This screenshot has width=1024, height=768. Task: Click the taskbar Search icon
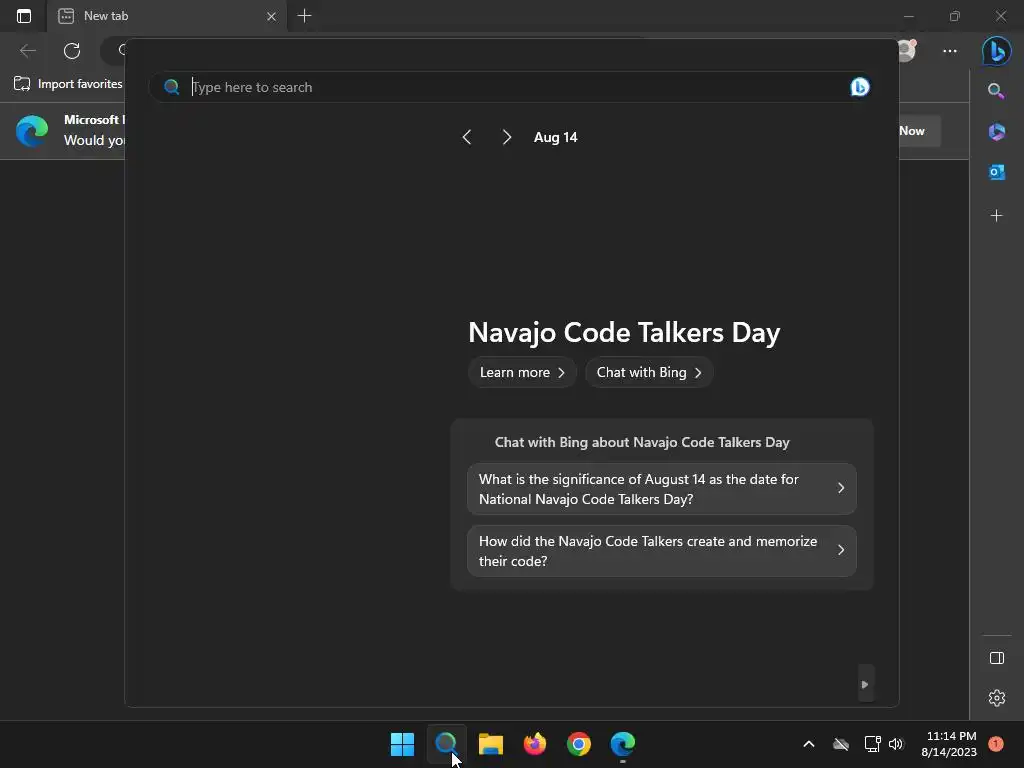(x=446, y=744)
